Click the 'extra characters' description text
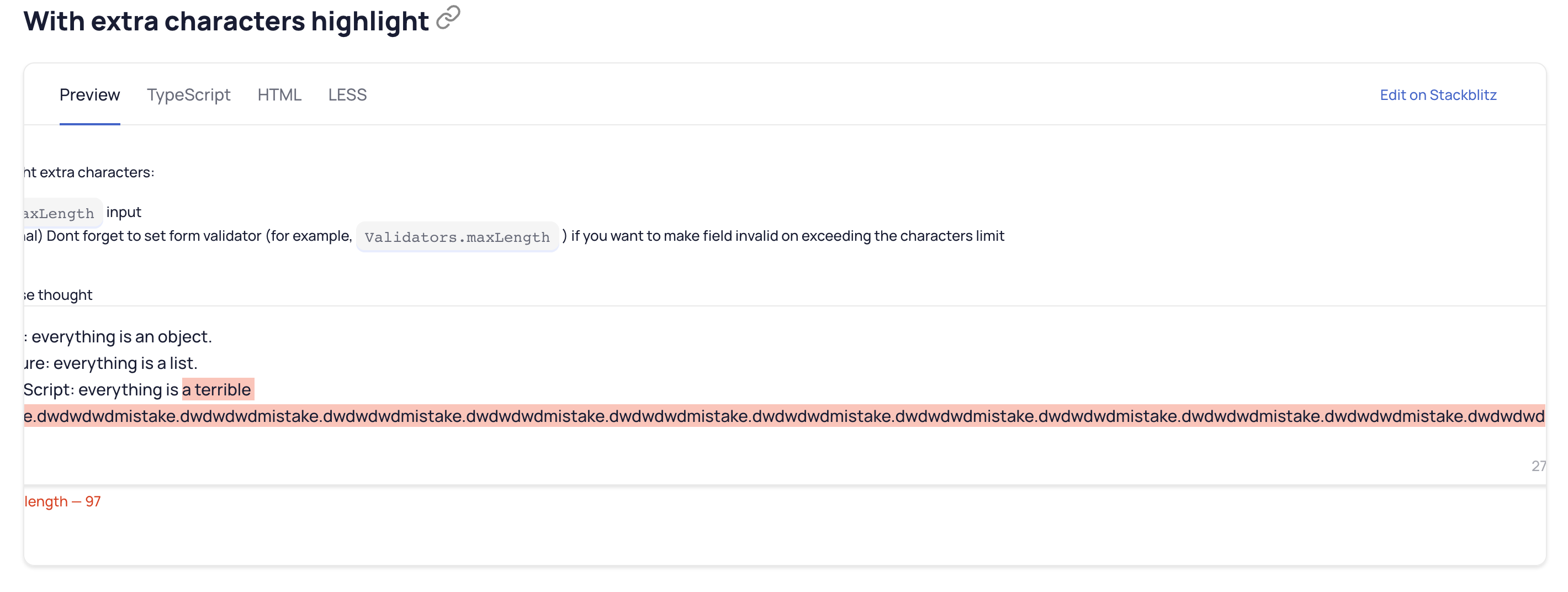This screenshot has height=592, width=1568. pyautogui.click(x=88, y=172)
